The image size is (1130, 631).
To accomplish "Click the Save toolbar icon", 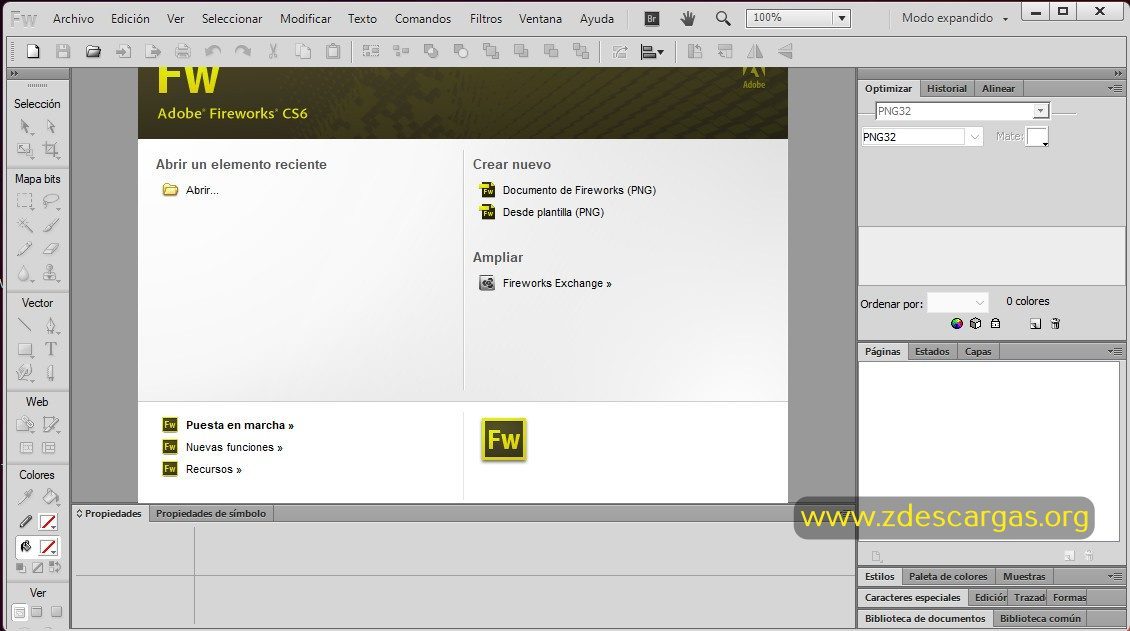I will pos(63,51).
